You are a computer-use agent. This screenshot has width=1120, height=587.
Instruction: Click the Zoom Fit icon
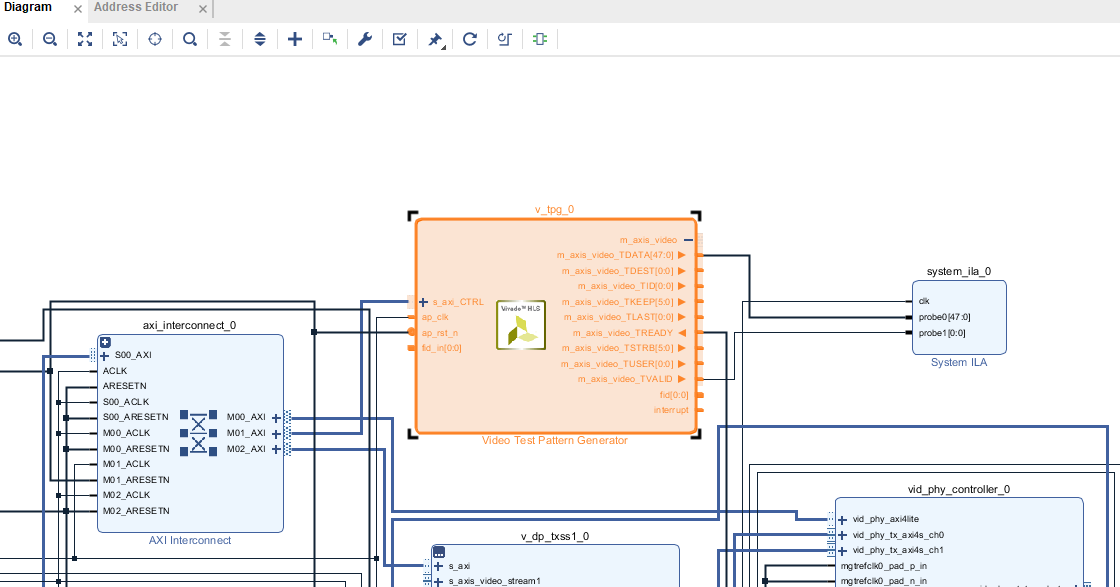(85, 39)
